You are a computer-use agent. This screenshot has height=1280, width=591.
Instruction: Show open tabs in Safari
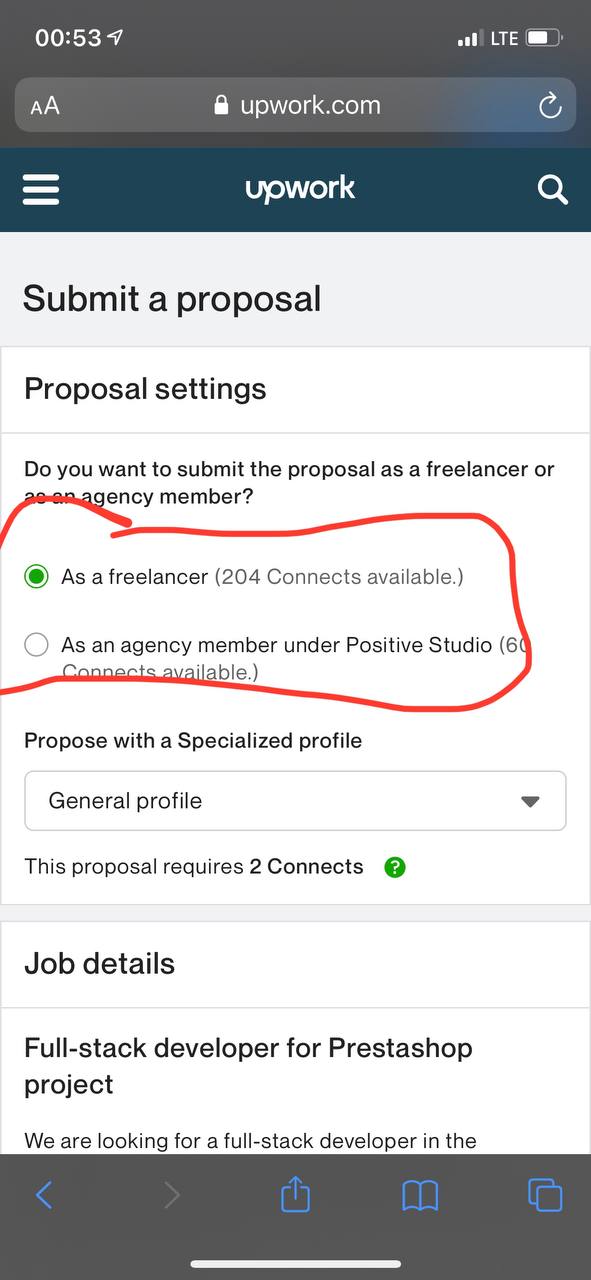click(x=545, y=1195)
